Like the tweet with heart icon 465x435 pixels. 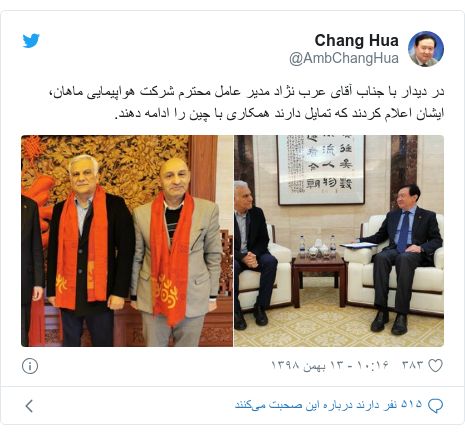tap(435, 365)
